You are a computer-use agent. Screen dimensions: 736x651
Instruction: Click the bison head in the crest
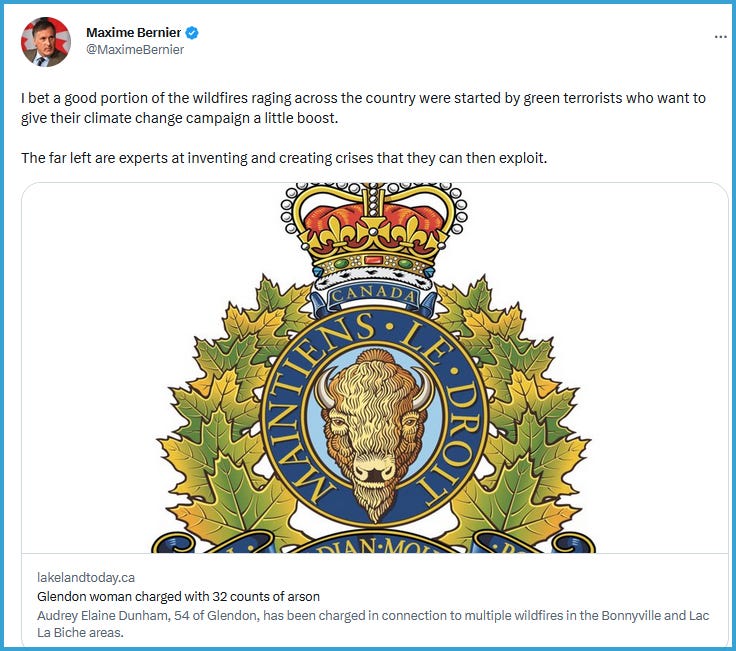click(374, 434)
